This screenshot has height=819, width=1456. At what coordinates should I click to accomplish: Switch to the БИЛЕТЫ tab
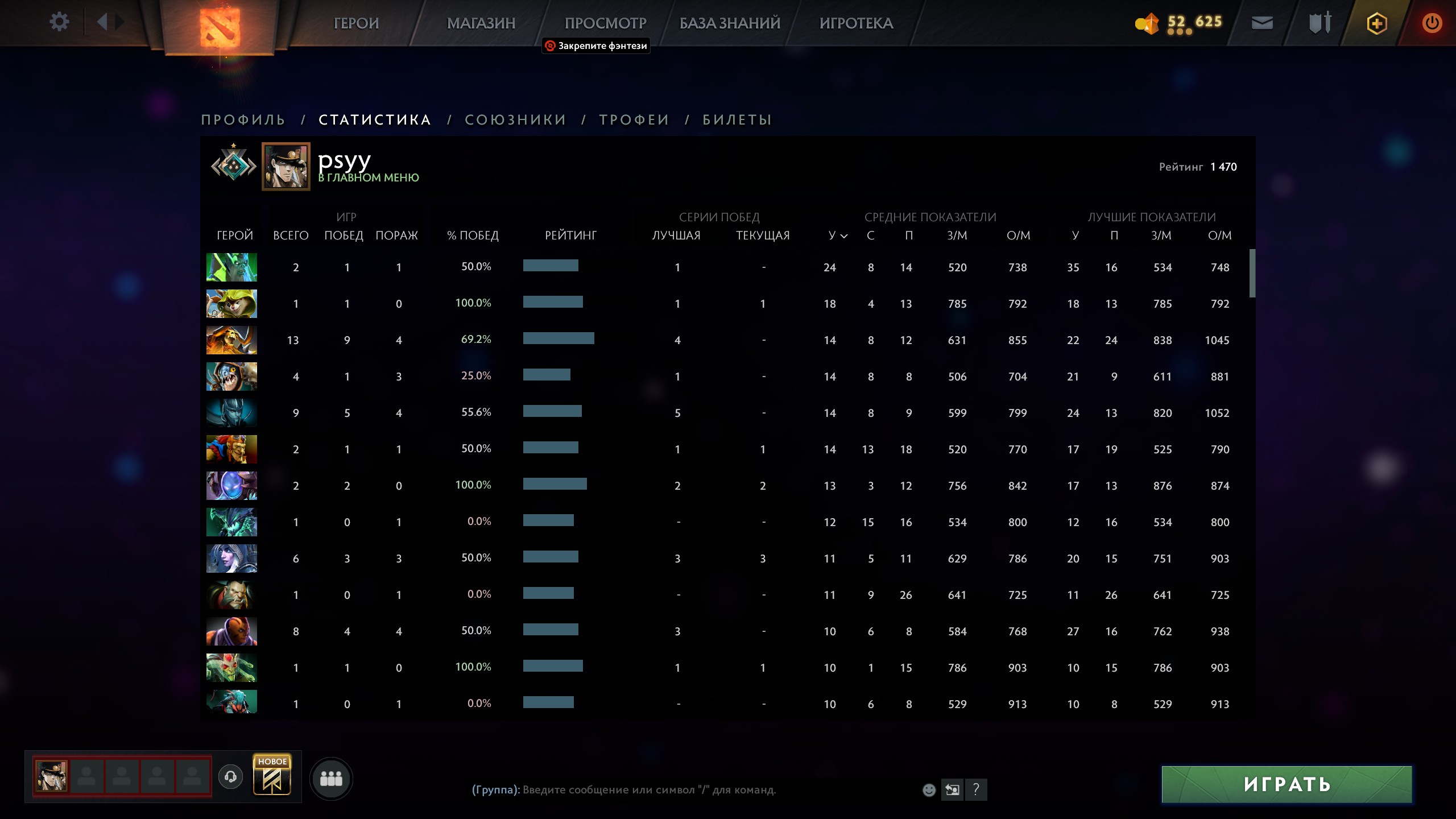coord(737,119)
